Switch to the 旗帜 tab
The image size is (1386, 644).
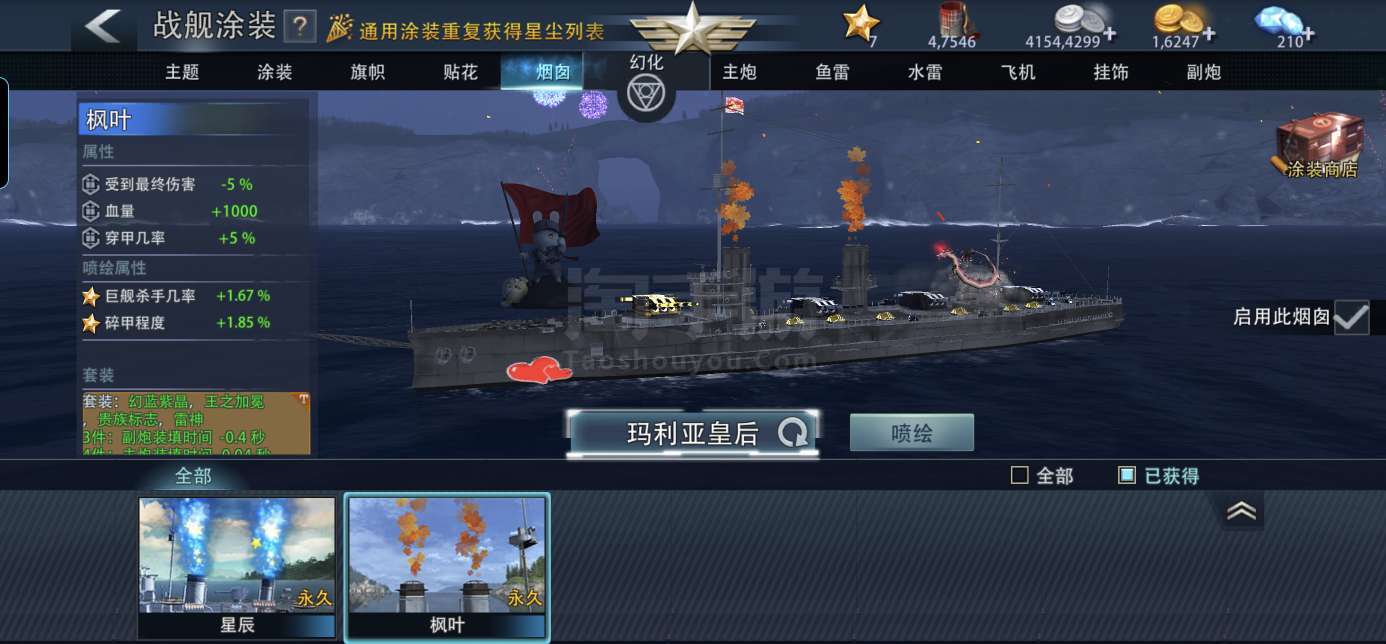click(x=367, y=72)
